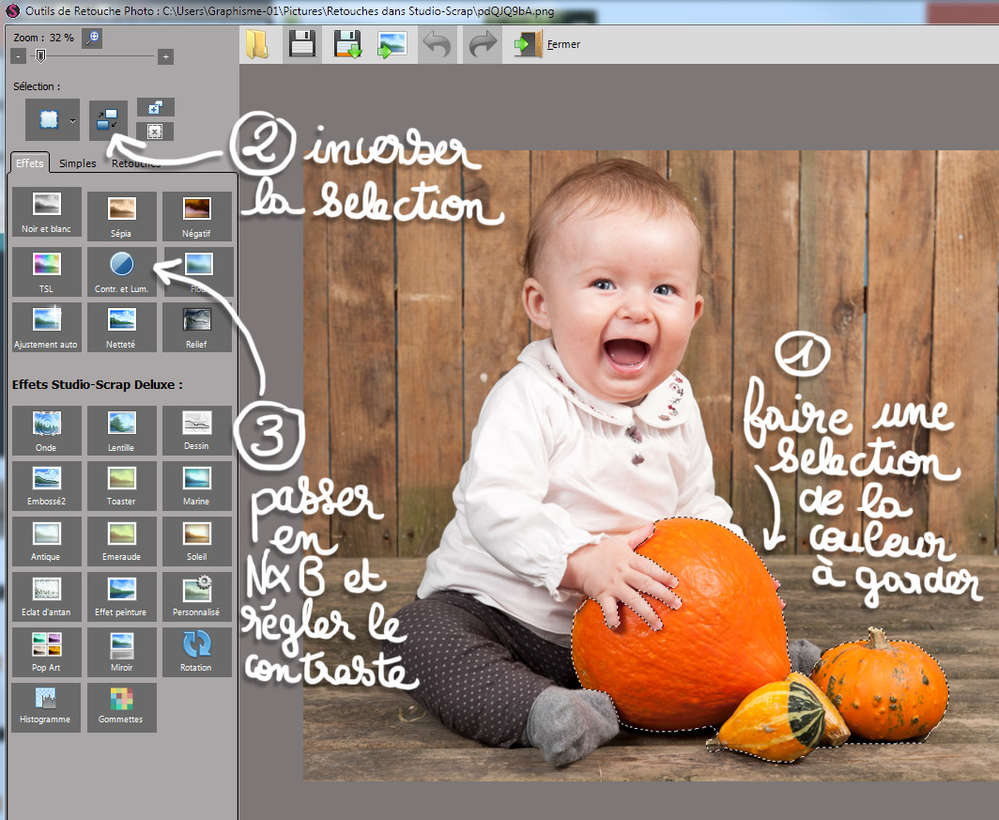The image size is (999, 820).
Task: Apply the Noir et blanc effect
Action: click(46, 215)
